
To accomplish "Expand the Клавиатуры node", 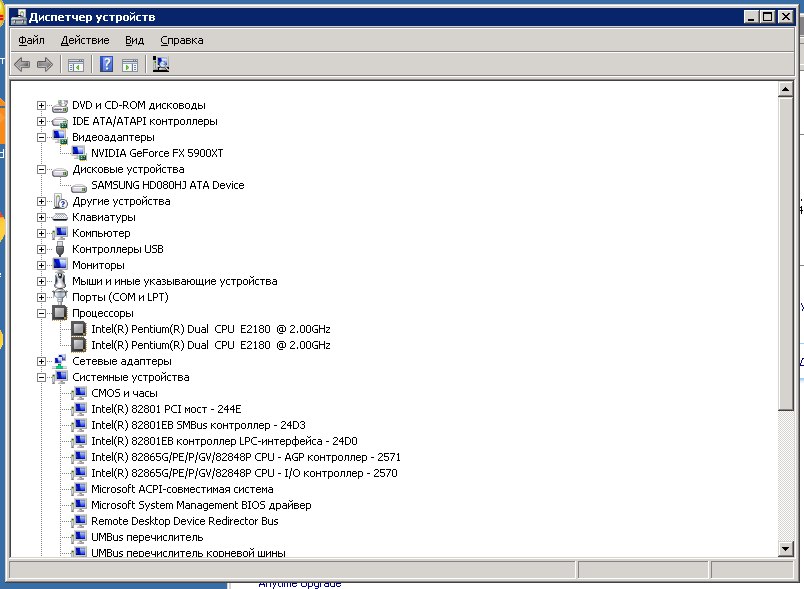I will pyautogui.click(x=42, y=217).
